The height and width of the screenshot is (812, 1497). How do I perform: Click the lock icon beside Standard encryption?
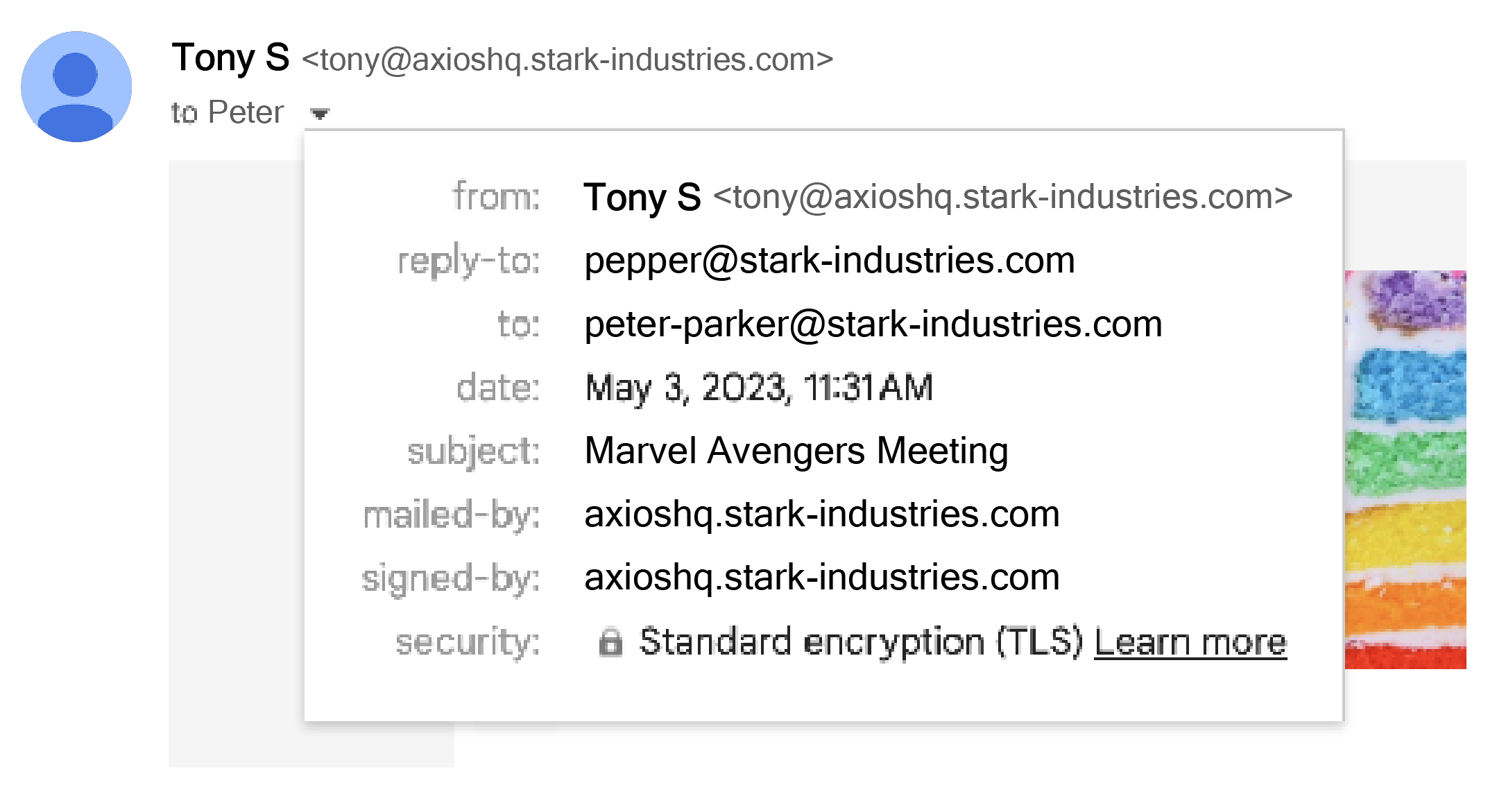[x=610, y=642]
